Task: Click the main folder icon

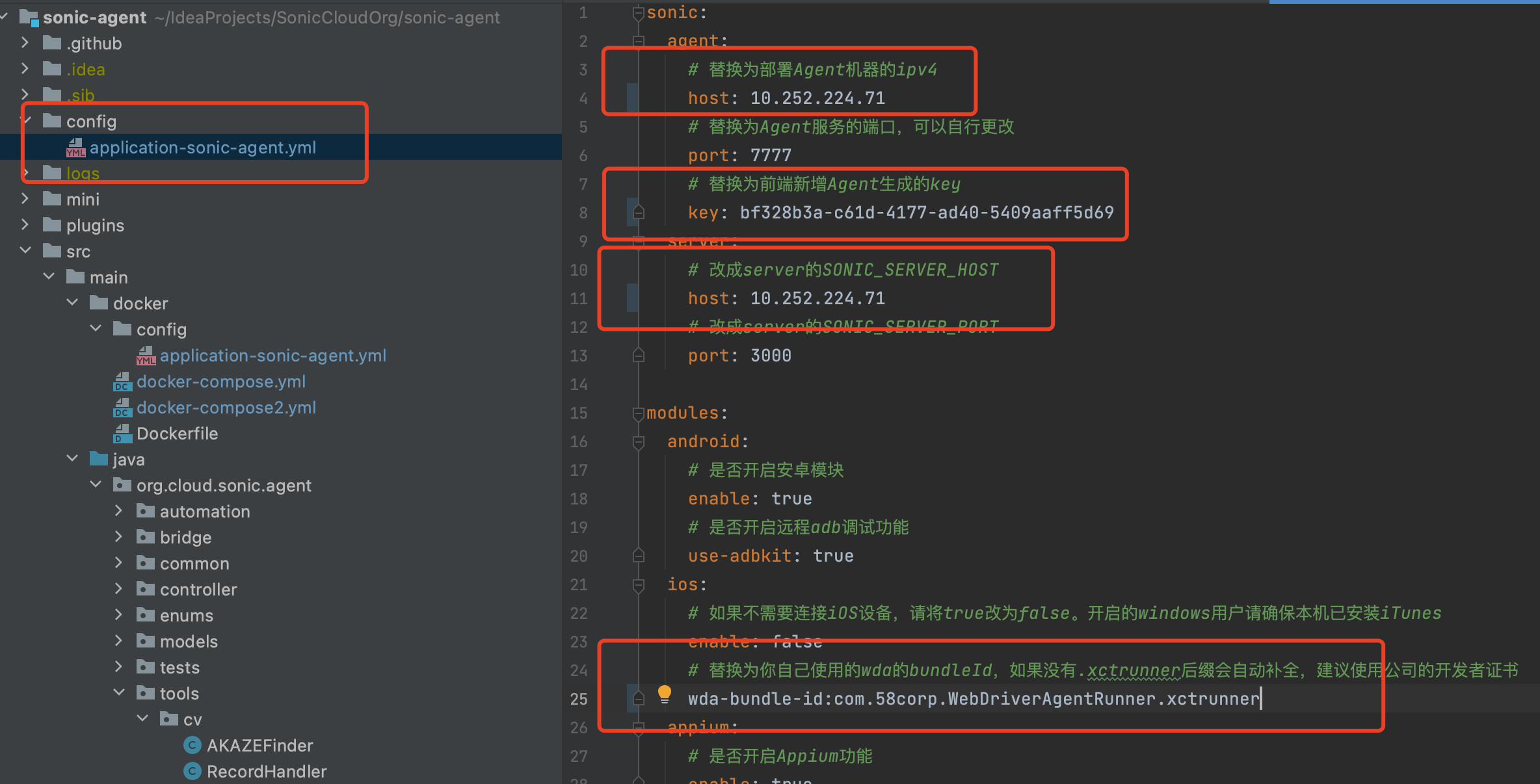Action: (75, 278)
